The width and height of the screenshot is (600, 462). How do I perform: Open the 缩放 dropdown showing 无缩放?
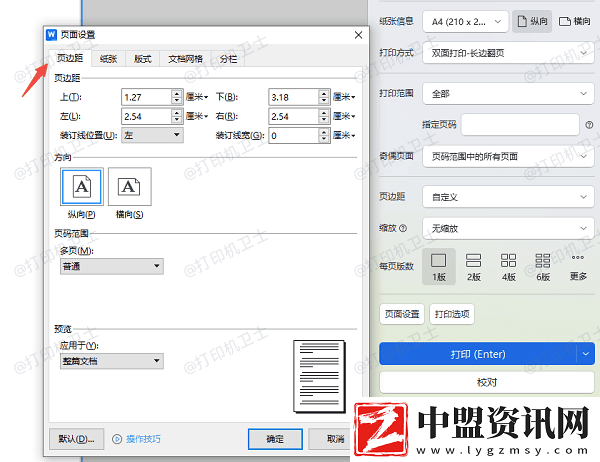point(509,229)
